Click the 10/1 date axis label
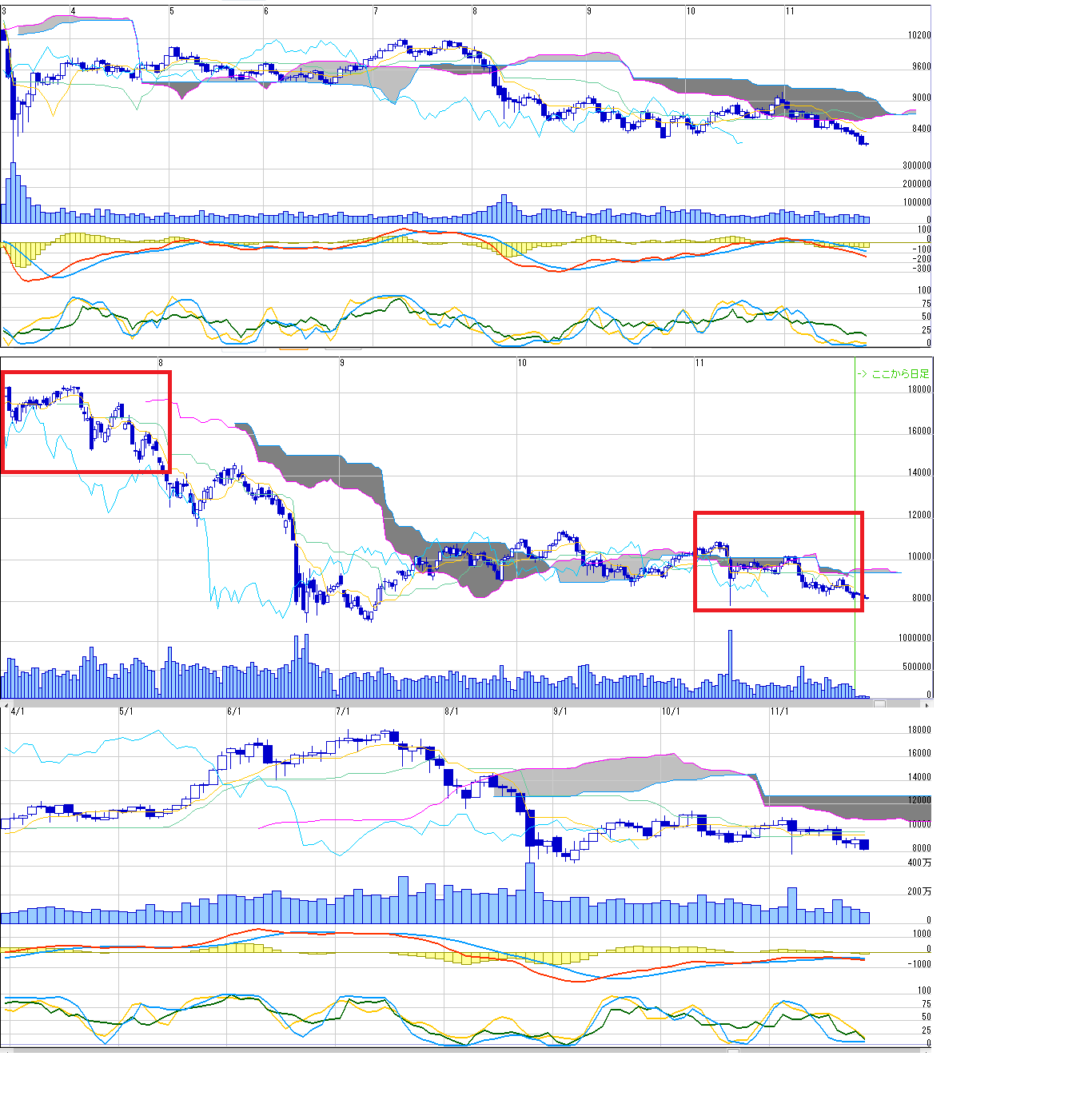The height and width of the screenshot is (1100, 1092). [x=671, y=711]
